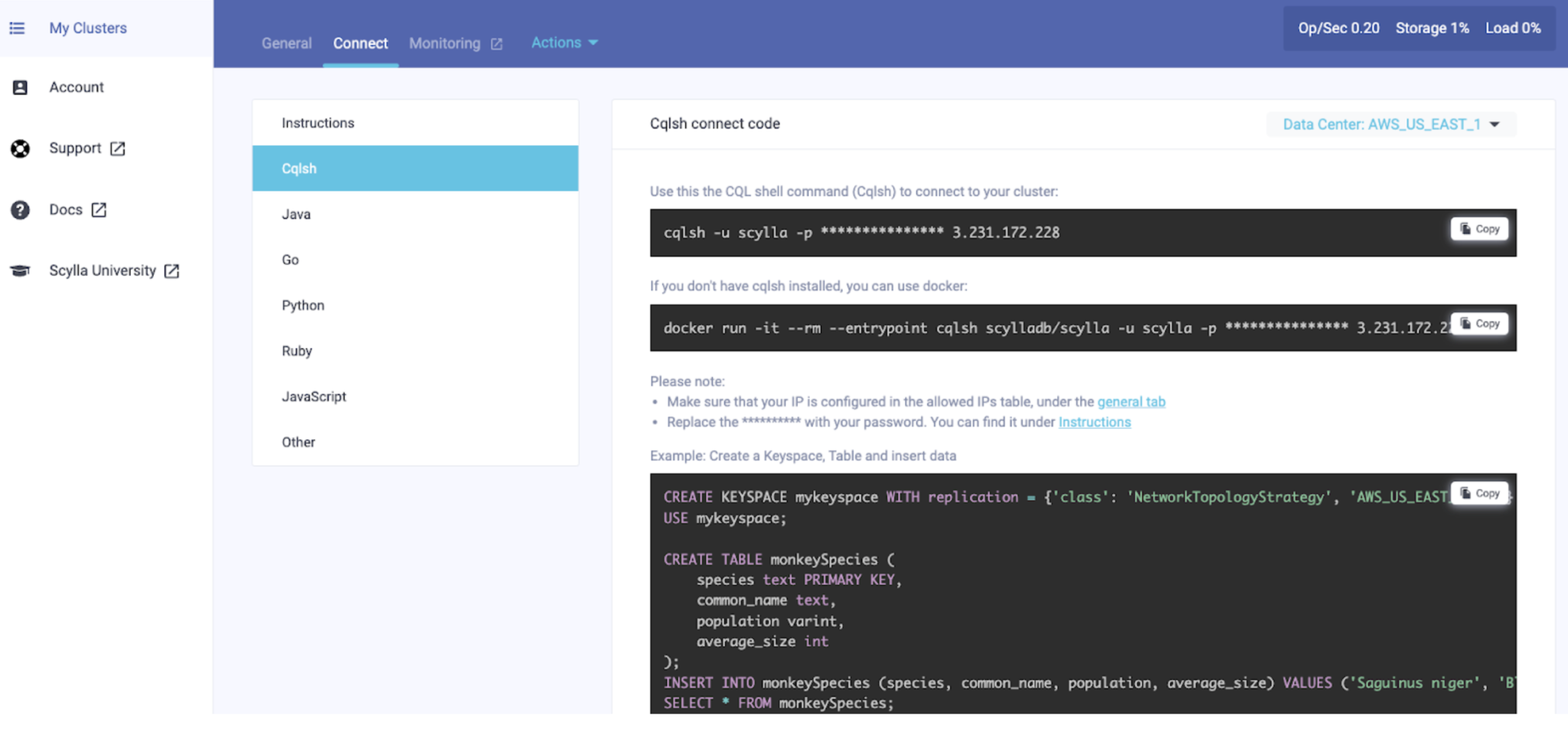
Task: Open the Actions dropdown
Action: [x=564, y=42]
